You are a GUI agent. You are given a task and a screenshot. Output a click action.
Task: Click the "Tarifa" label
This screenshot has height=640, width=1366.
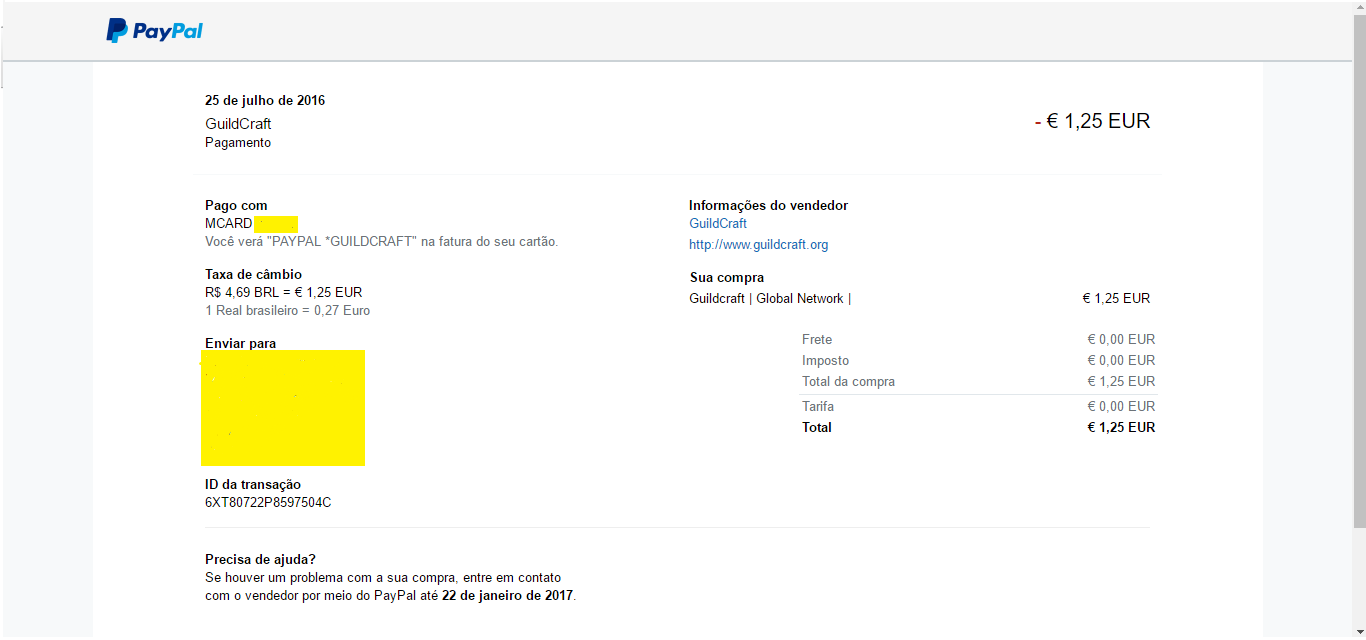[x=818, y=407]
